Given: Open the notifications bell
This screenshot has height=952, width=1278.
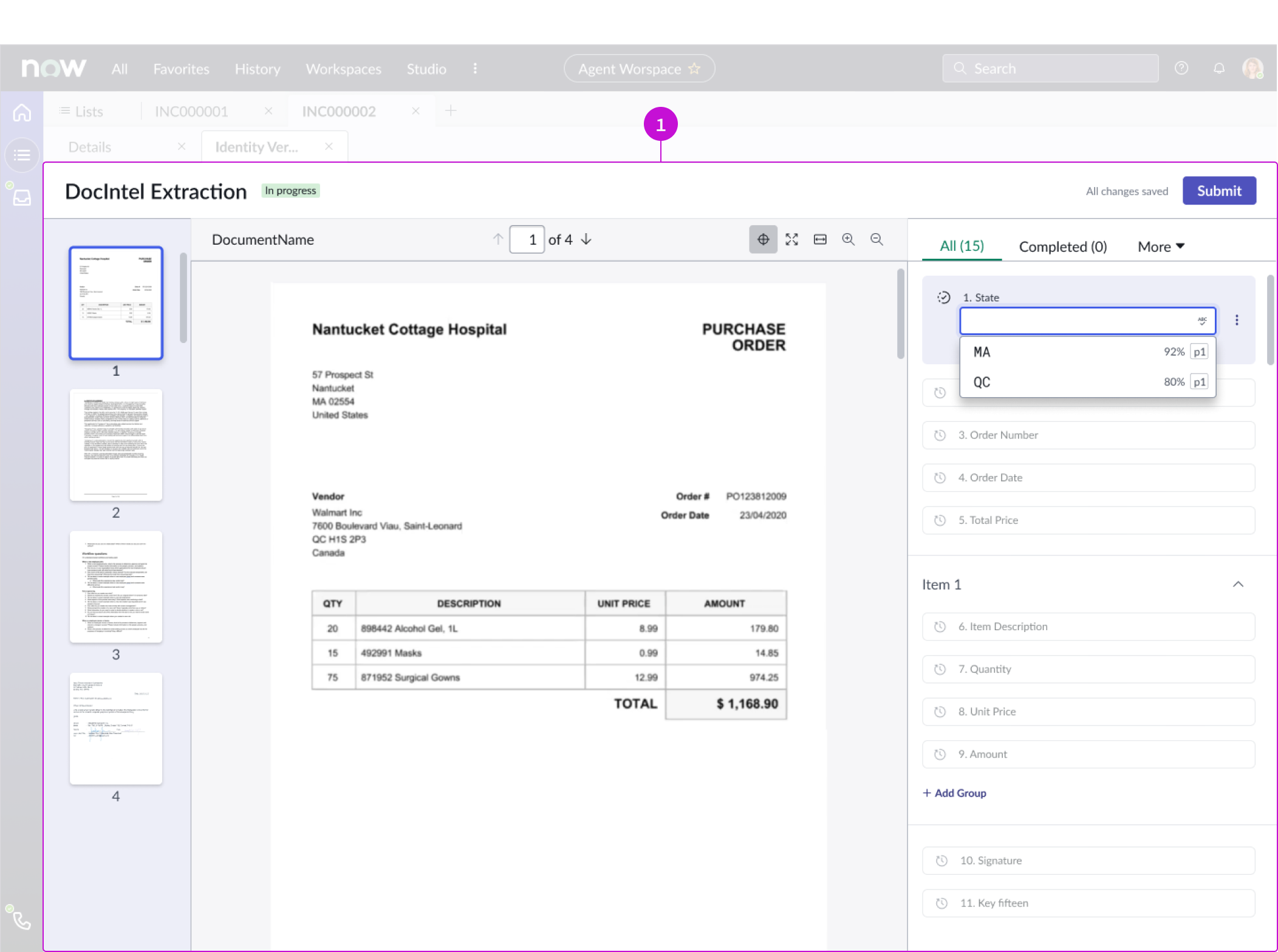Looking at the screenshot, I should pos(1218,68).
